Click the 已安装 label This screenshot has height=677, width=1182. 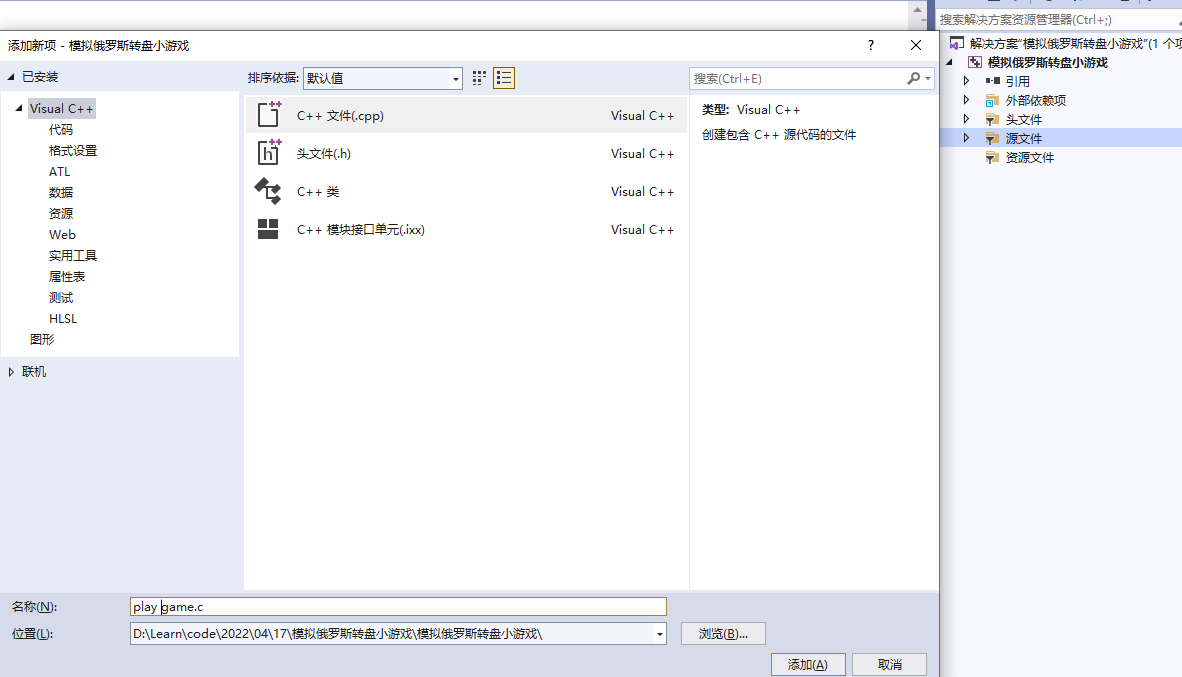pos(40,77)
